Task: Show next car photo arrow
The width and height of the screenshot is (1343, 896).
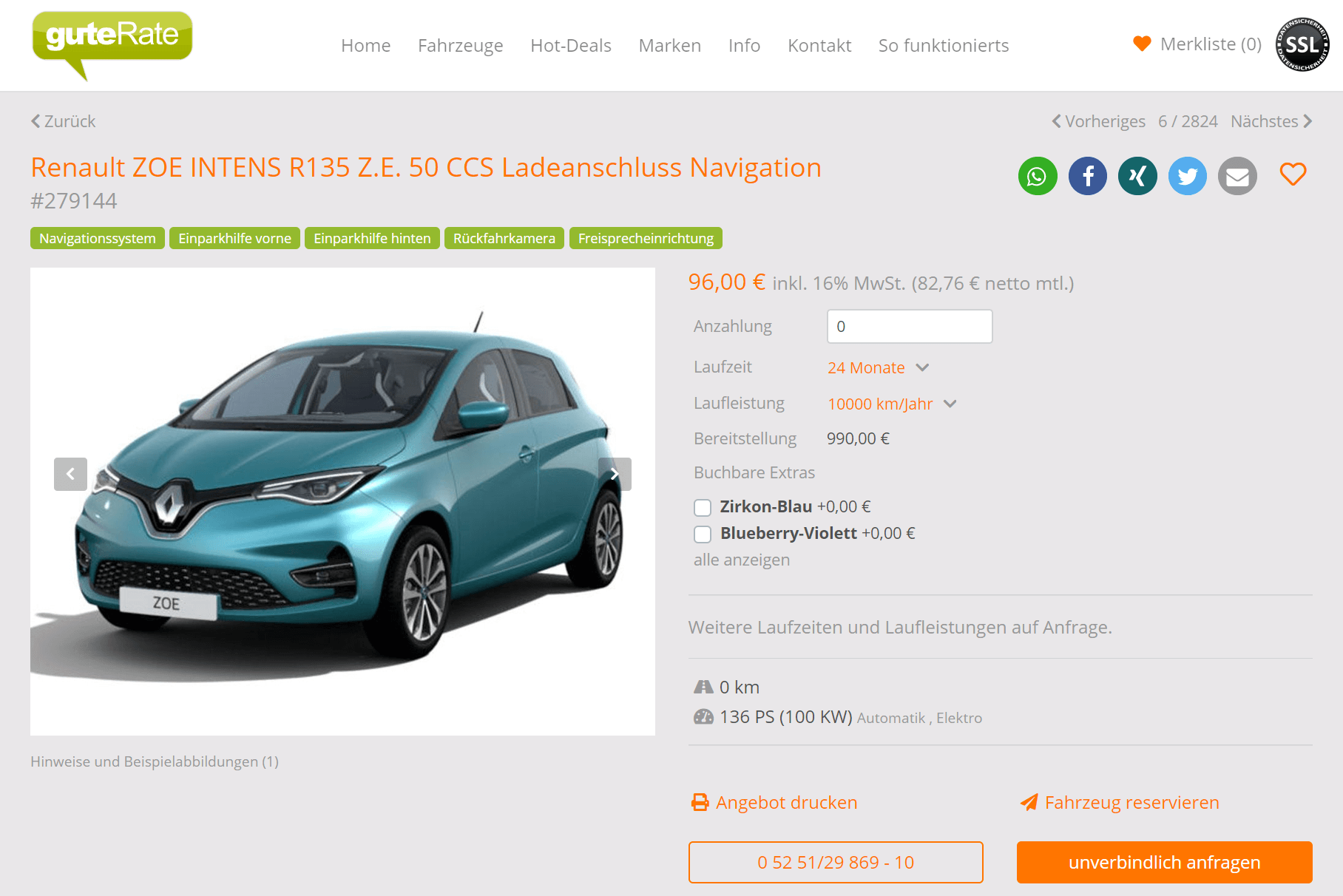Action: (x=615, y=474)
